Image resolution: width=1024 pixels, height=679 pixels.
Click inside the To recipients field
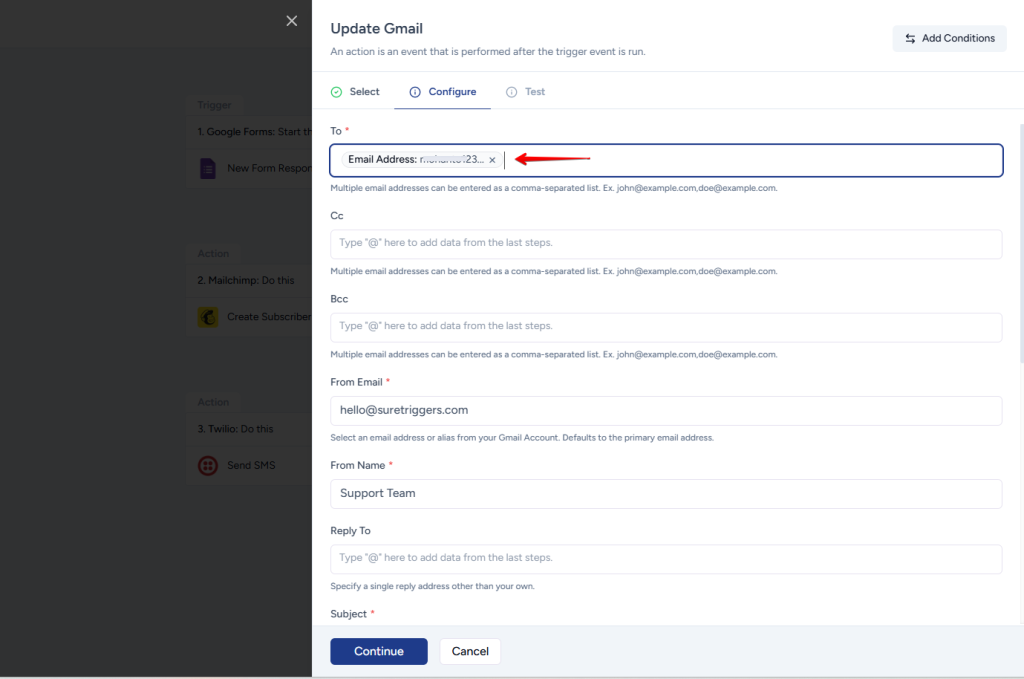coord(750,160)
